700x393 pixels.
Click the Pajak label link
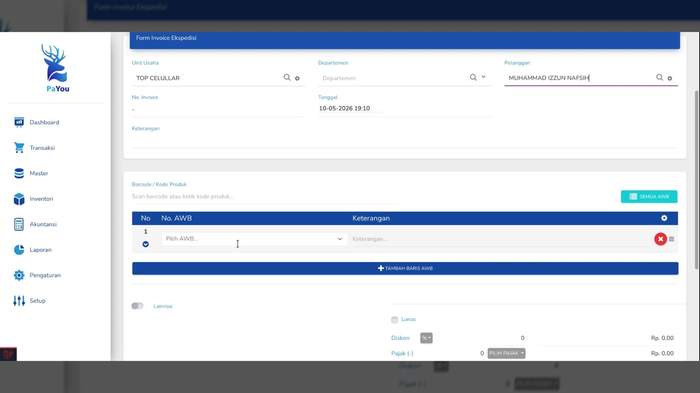coord(402,354)
